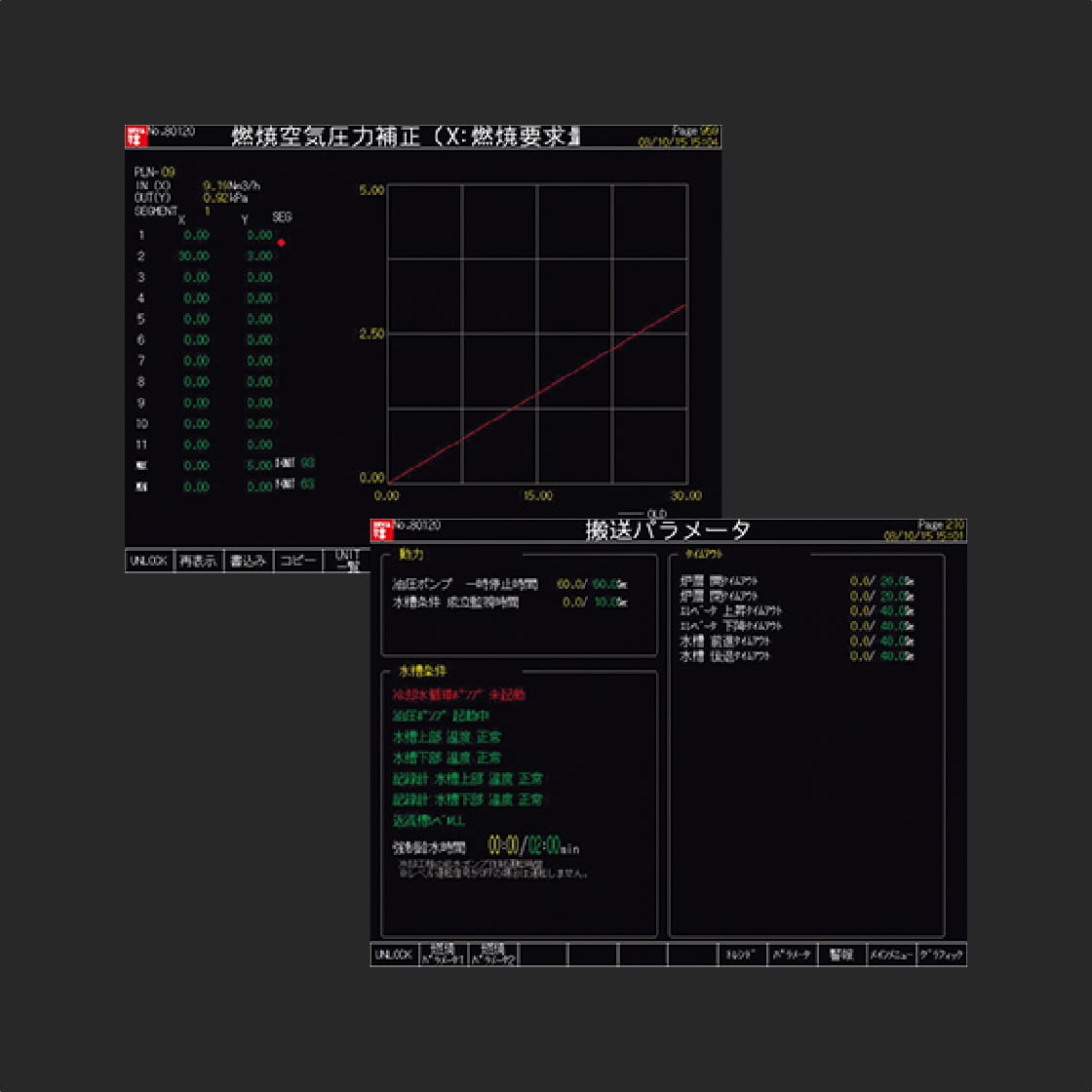This screenshot has width=1092, height=1092.
Task: Open the トレンド screen button
Action: 742,955
